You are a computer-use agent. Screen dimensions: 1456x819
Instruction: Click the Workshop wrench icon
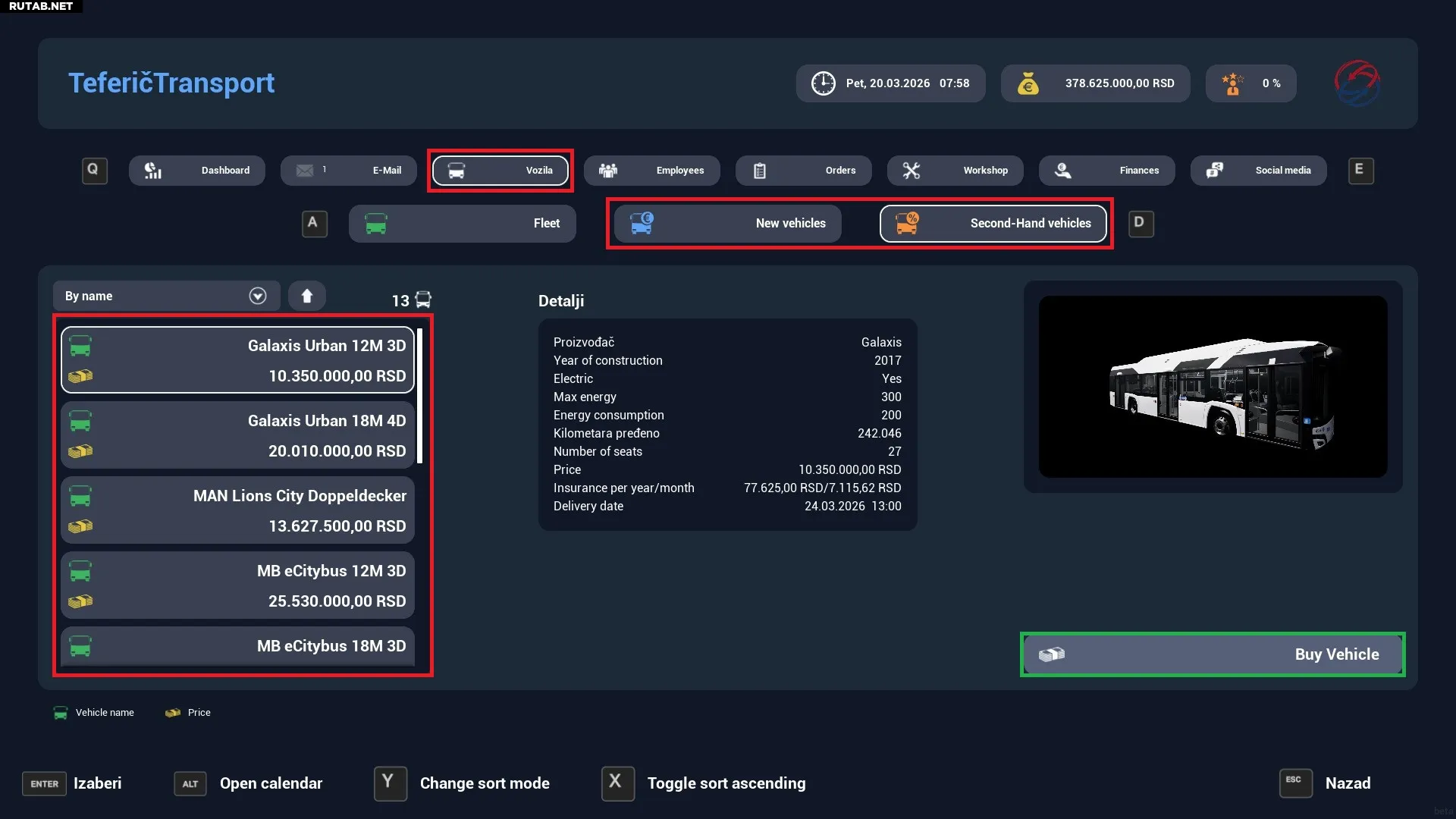[912, 171]
